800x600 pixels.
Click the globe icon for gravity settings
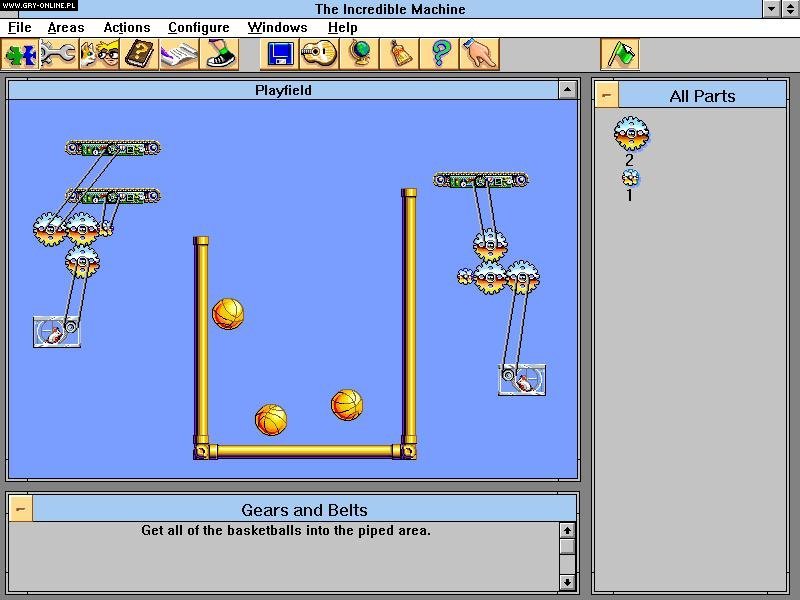point(358,55)
